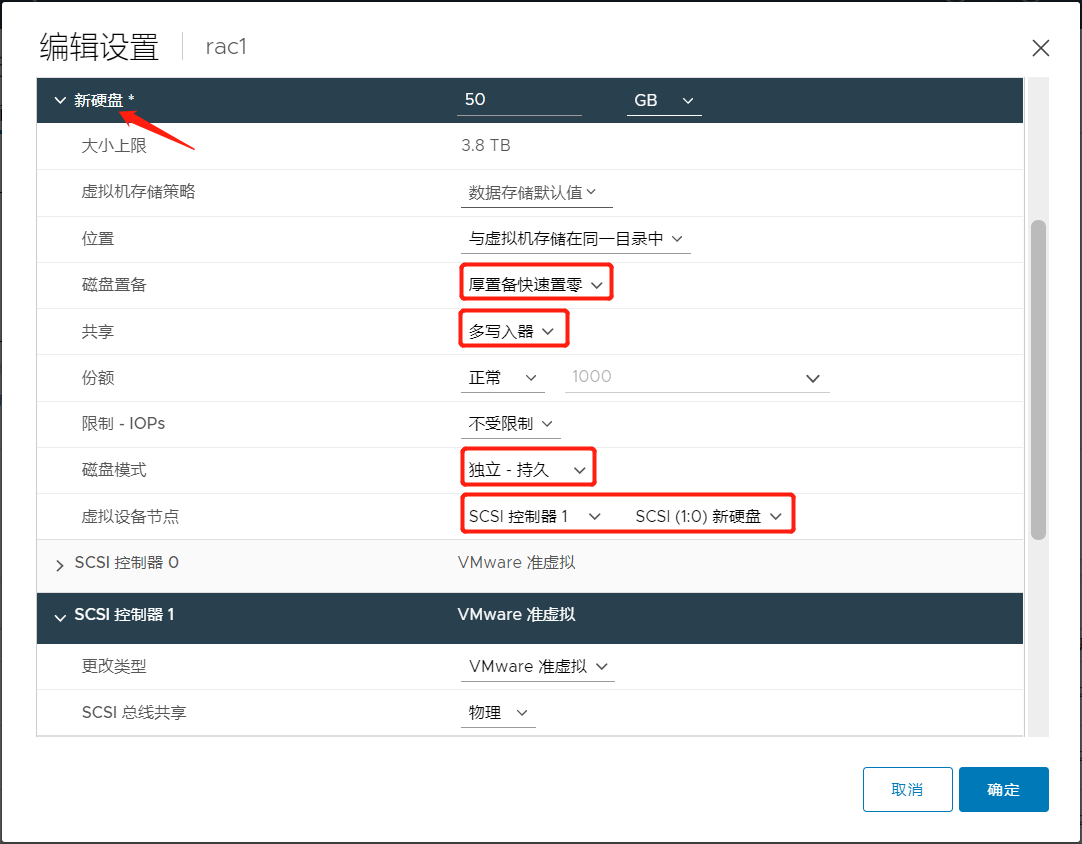Screen dimensions: 1082x844
Task: Open the 限制 - IOPs dropdown showing 不受限制
Action: pyautogui.click(x=510, y=423)
